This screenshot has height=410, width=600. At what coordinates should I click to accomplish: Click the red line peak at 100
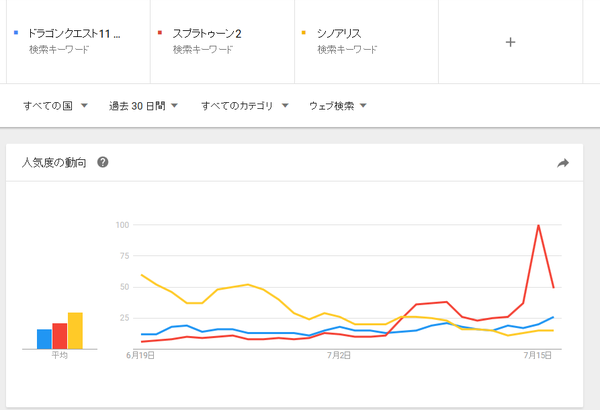[x=538, y=225]
